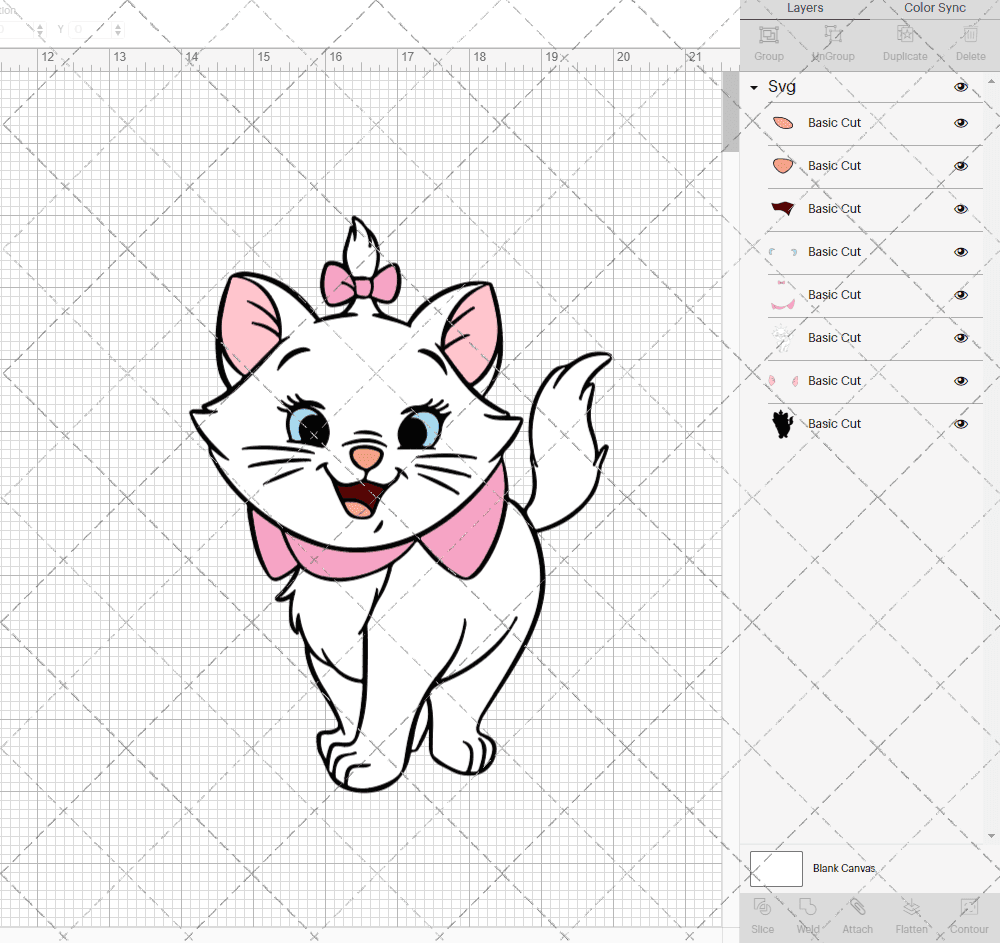The image size is (1000, 943).
Task: Click the layers panel scroll-up arrow
Action: (x=990, y=82)
